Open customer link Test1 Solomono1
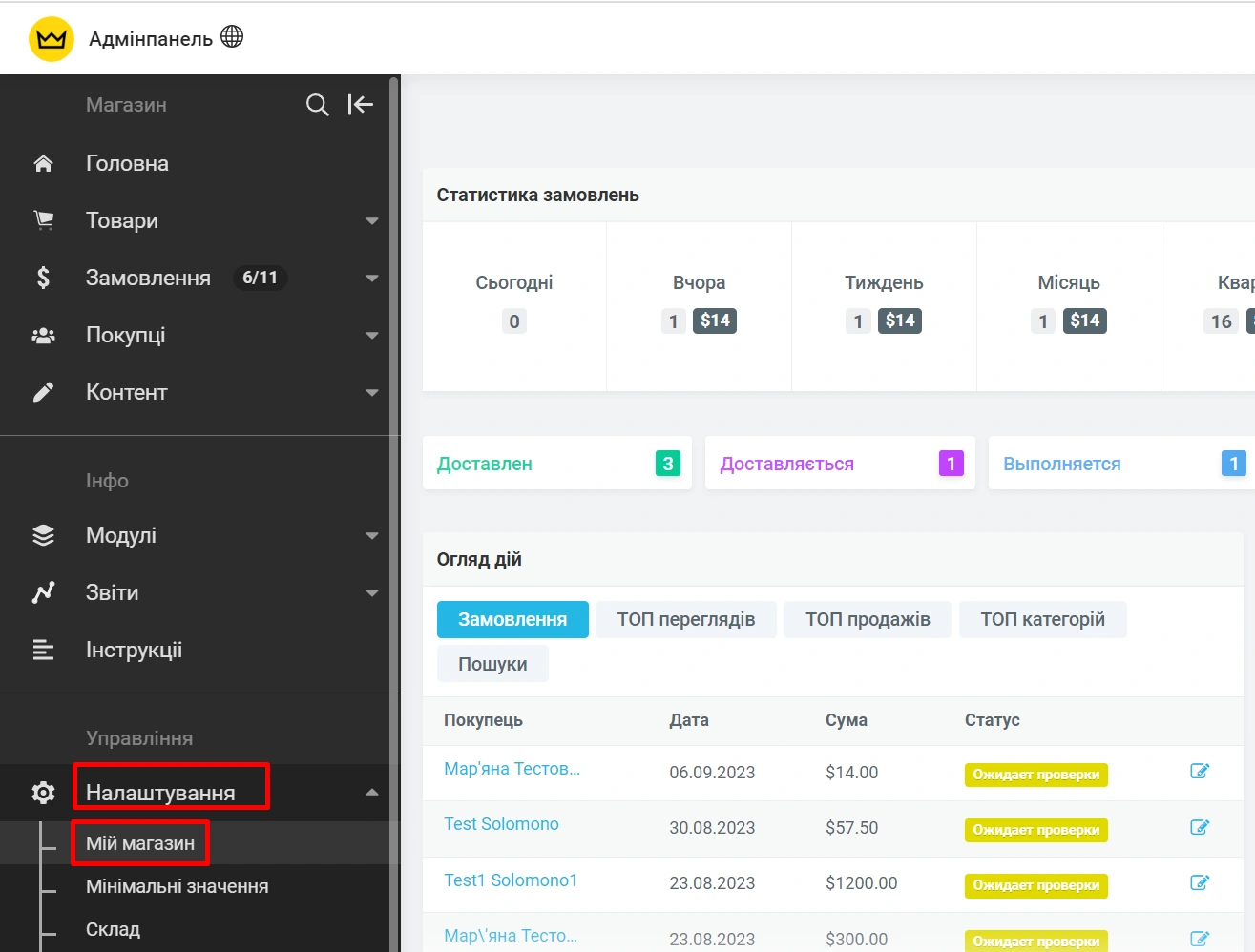 (511, 880)
